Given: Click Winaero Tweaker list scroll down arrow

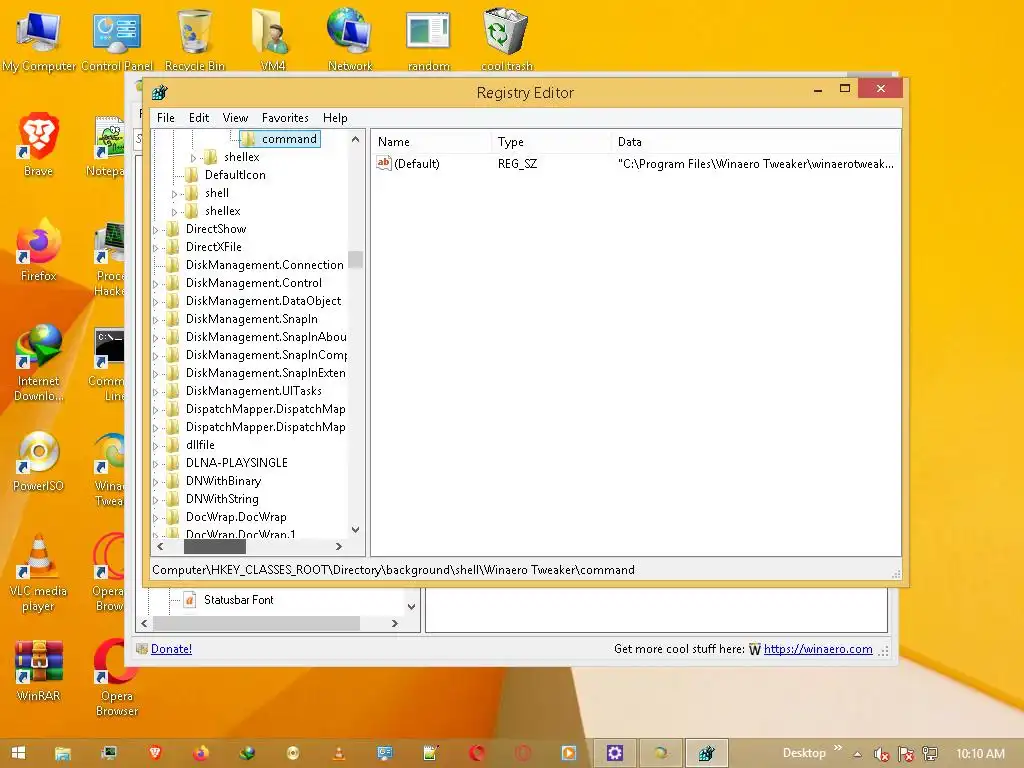Looking at the screenshot, I should (411, 607).
